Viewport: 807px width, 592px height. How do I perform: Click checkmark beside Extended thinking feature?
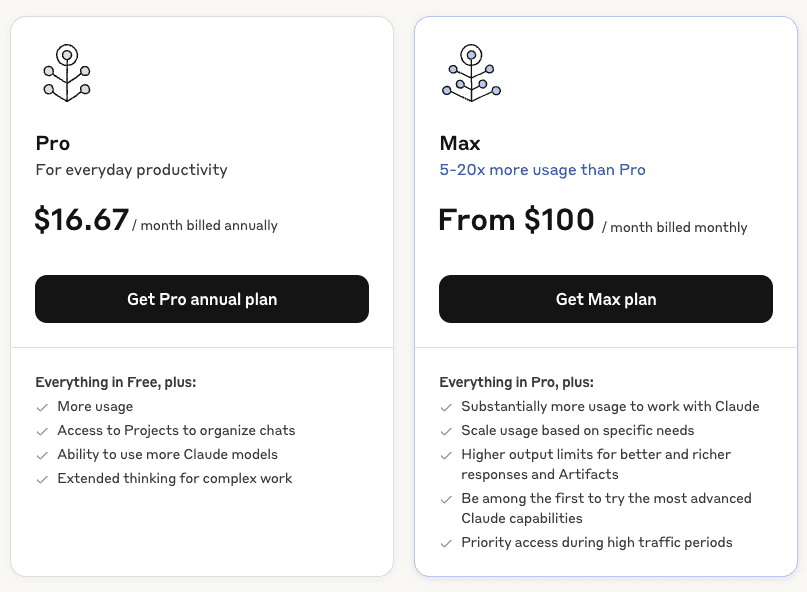42,479
